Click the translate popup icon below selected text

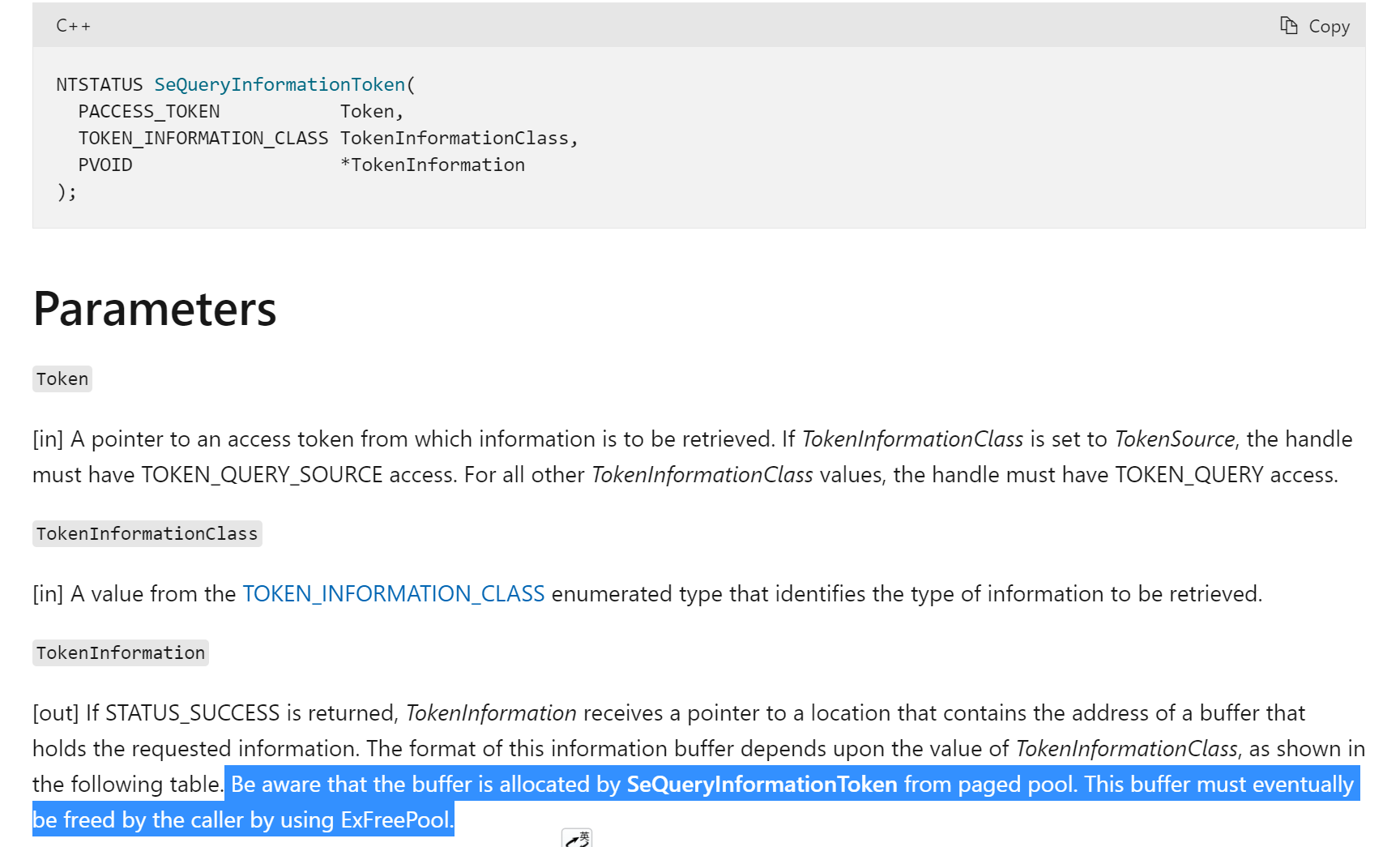coord(577,839)
